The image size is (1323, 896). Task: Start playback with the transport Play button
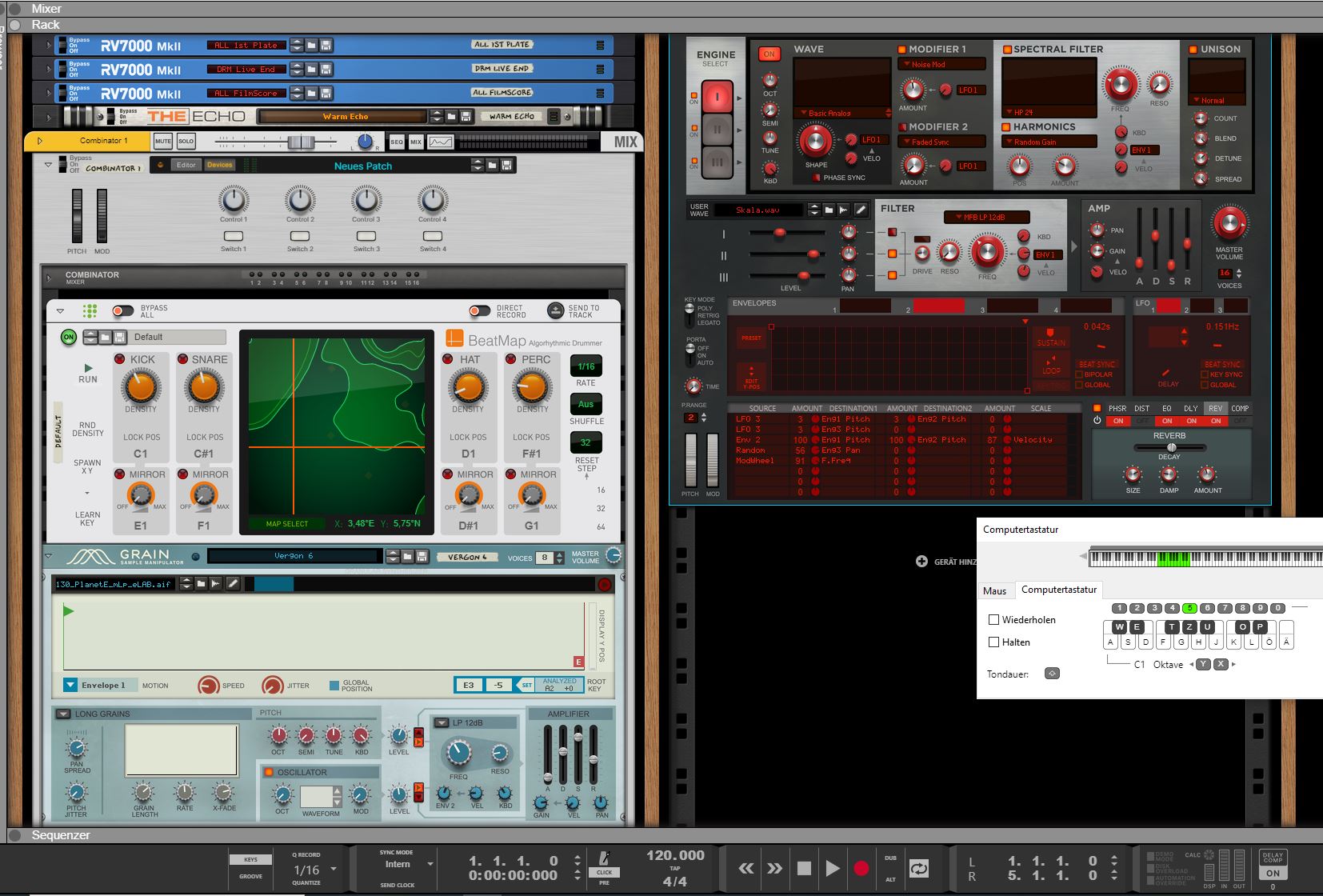coord(833,868)
